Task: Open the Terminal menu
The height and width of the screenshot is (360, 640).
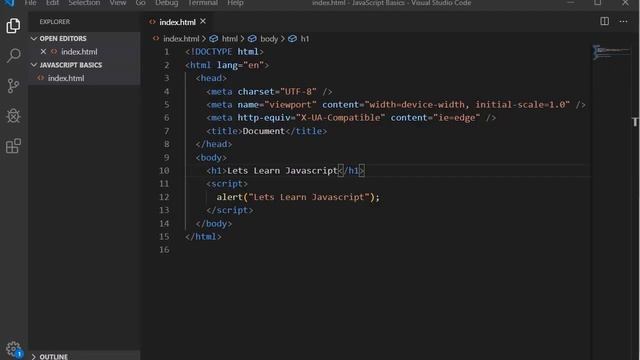Action: pyautogui.click(x=202, y=3)
